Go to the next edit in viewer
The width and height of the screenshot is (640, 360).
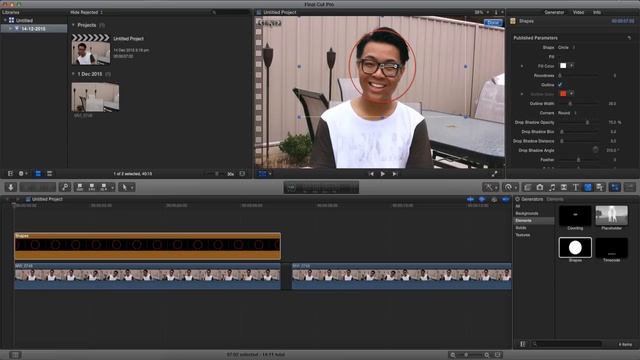click(x=395, y=174)
